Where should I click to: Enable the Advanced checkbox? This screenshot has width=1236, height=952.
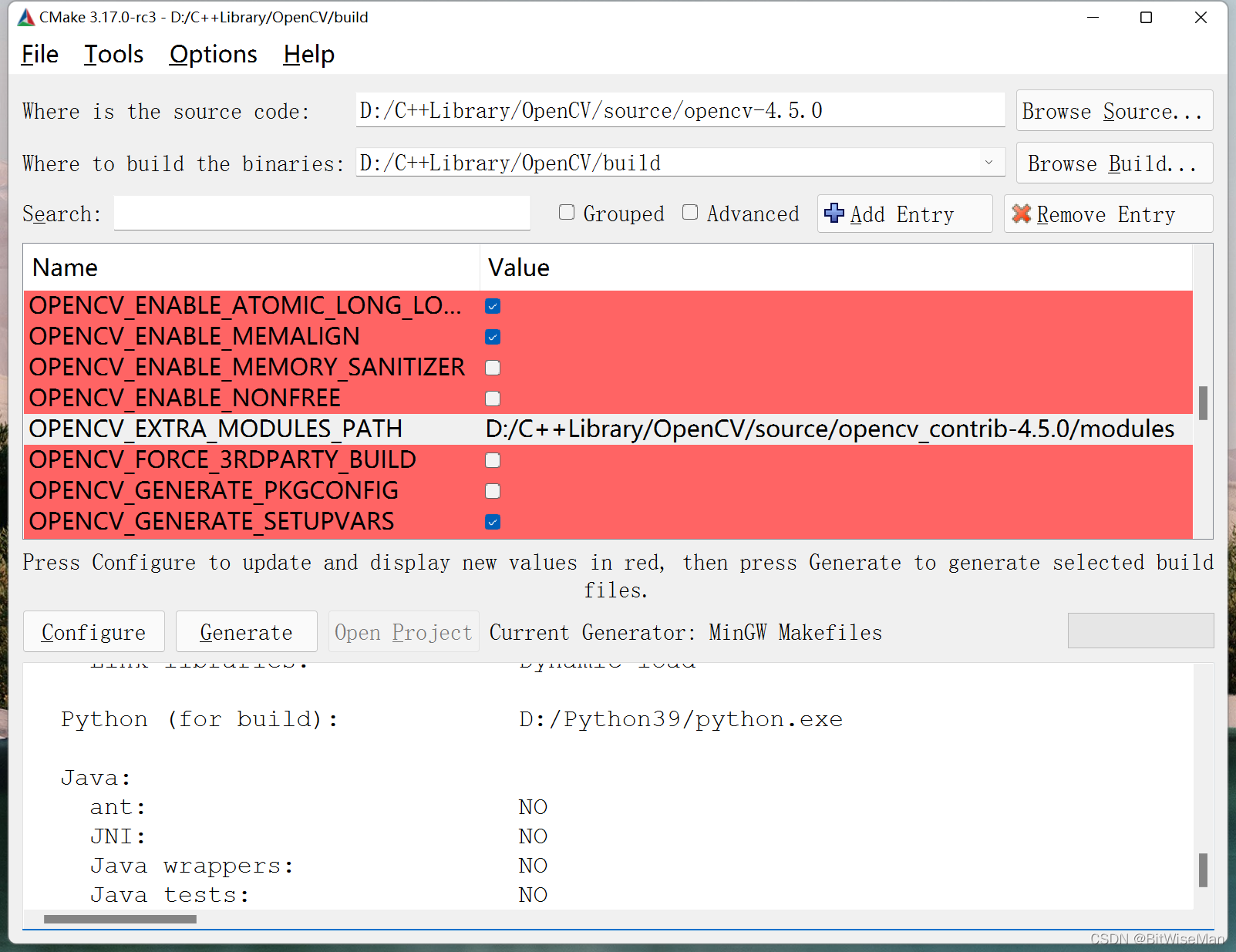[690, 213]
